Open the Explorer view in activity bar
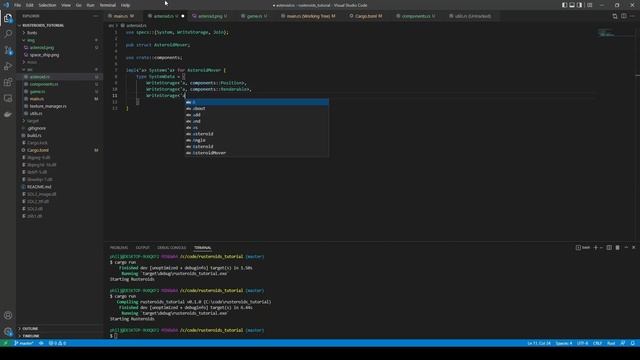640x360 pixels. pos(8,18)
